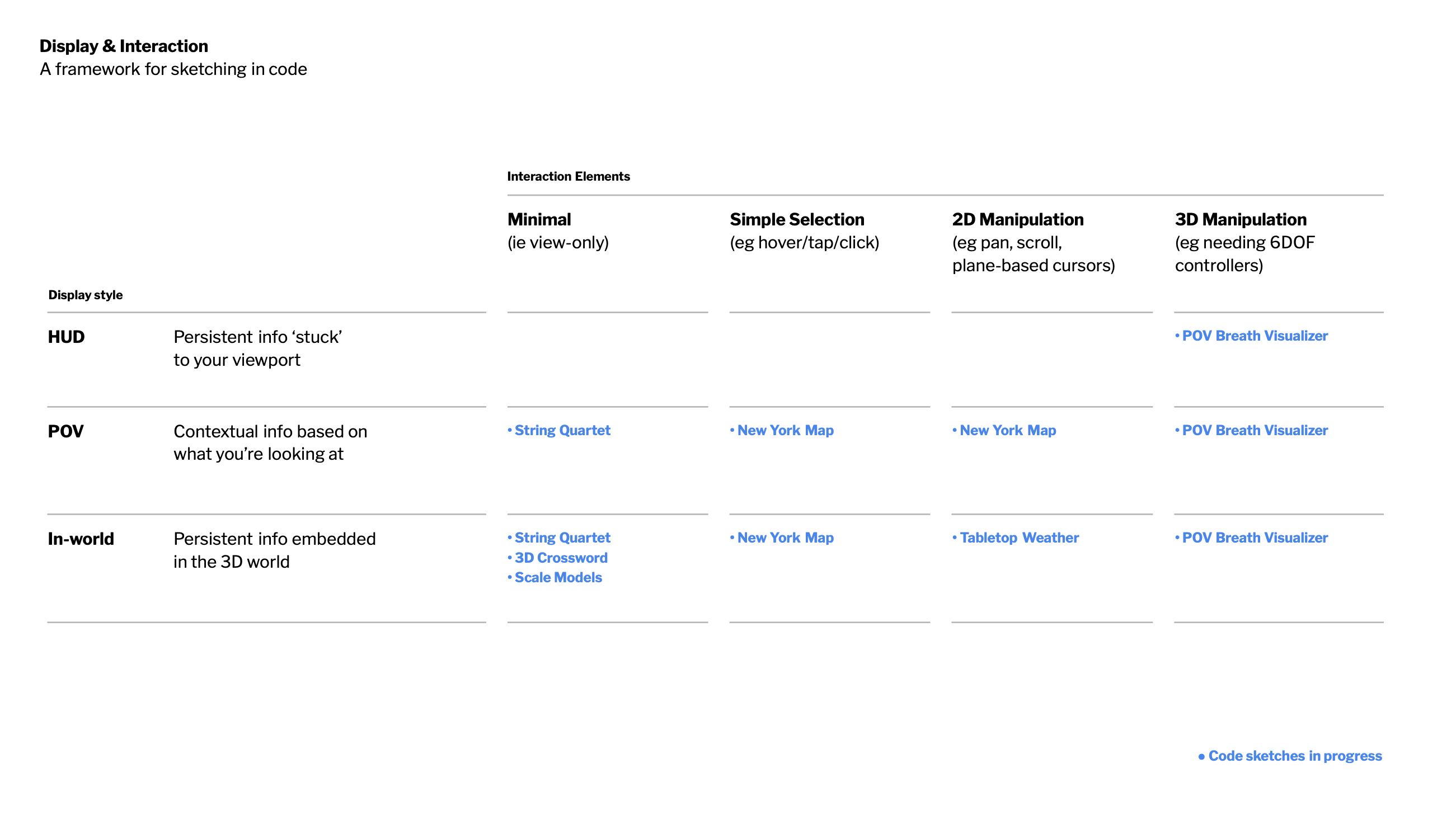Click POV Breath Visualizer in HUD row
The height and width of the screenshot is (820, 1456).
tap(1254, 336)
